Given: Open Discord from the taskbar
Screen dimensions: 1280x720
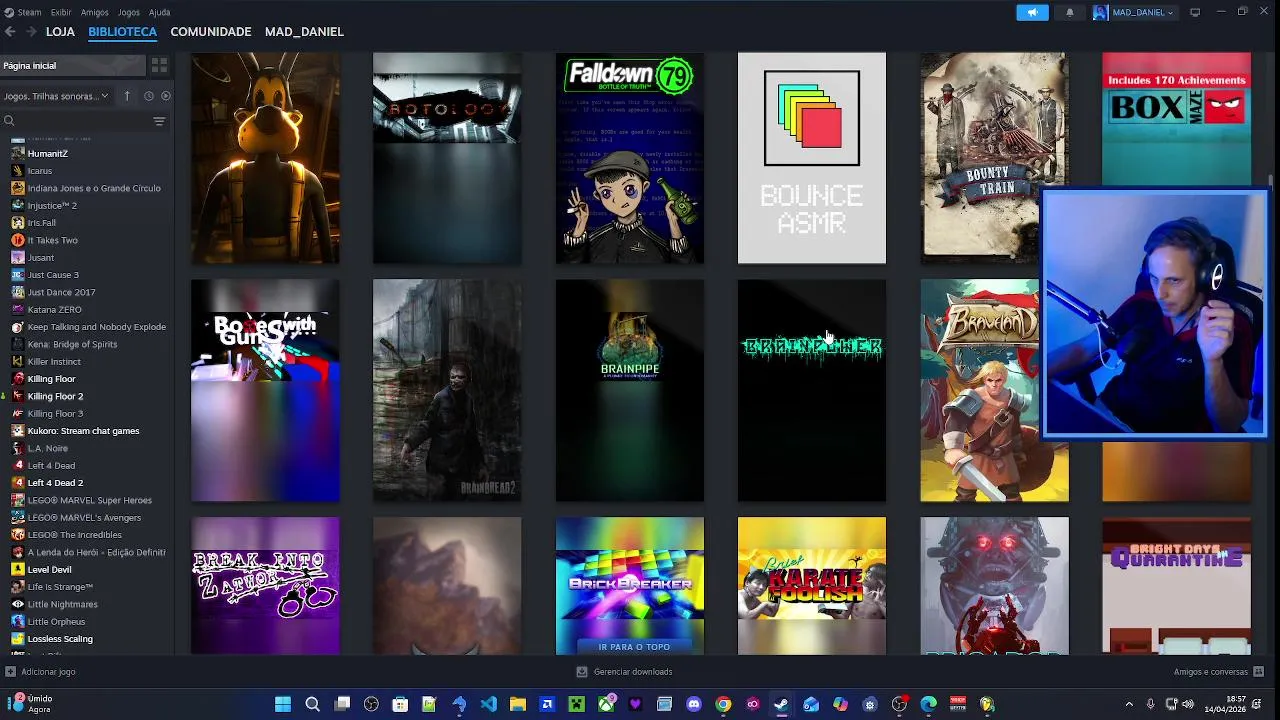Looking at the screenshot, I should (694, 704).
